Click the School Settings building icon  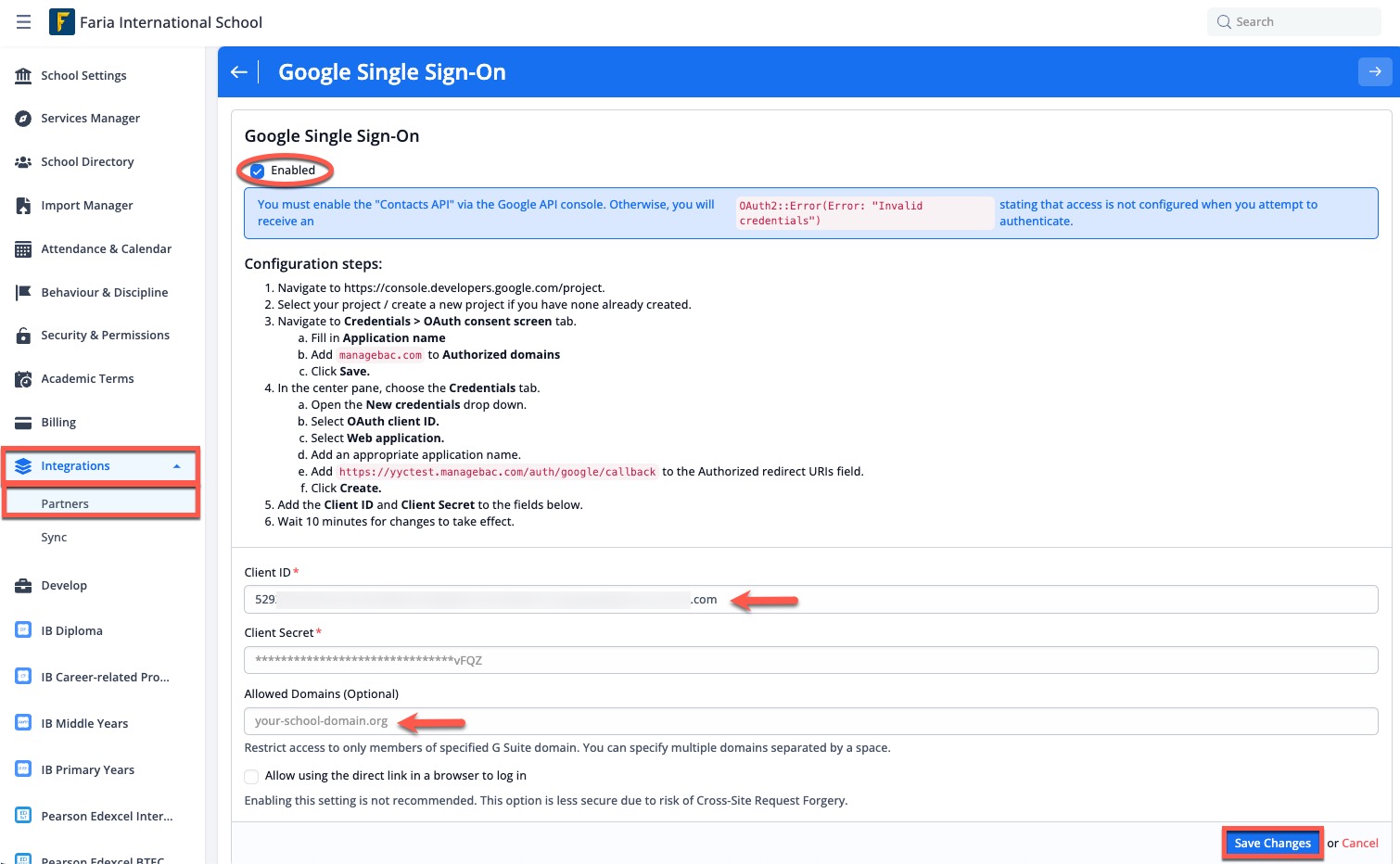[23, 76]
